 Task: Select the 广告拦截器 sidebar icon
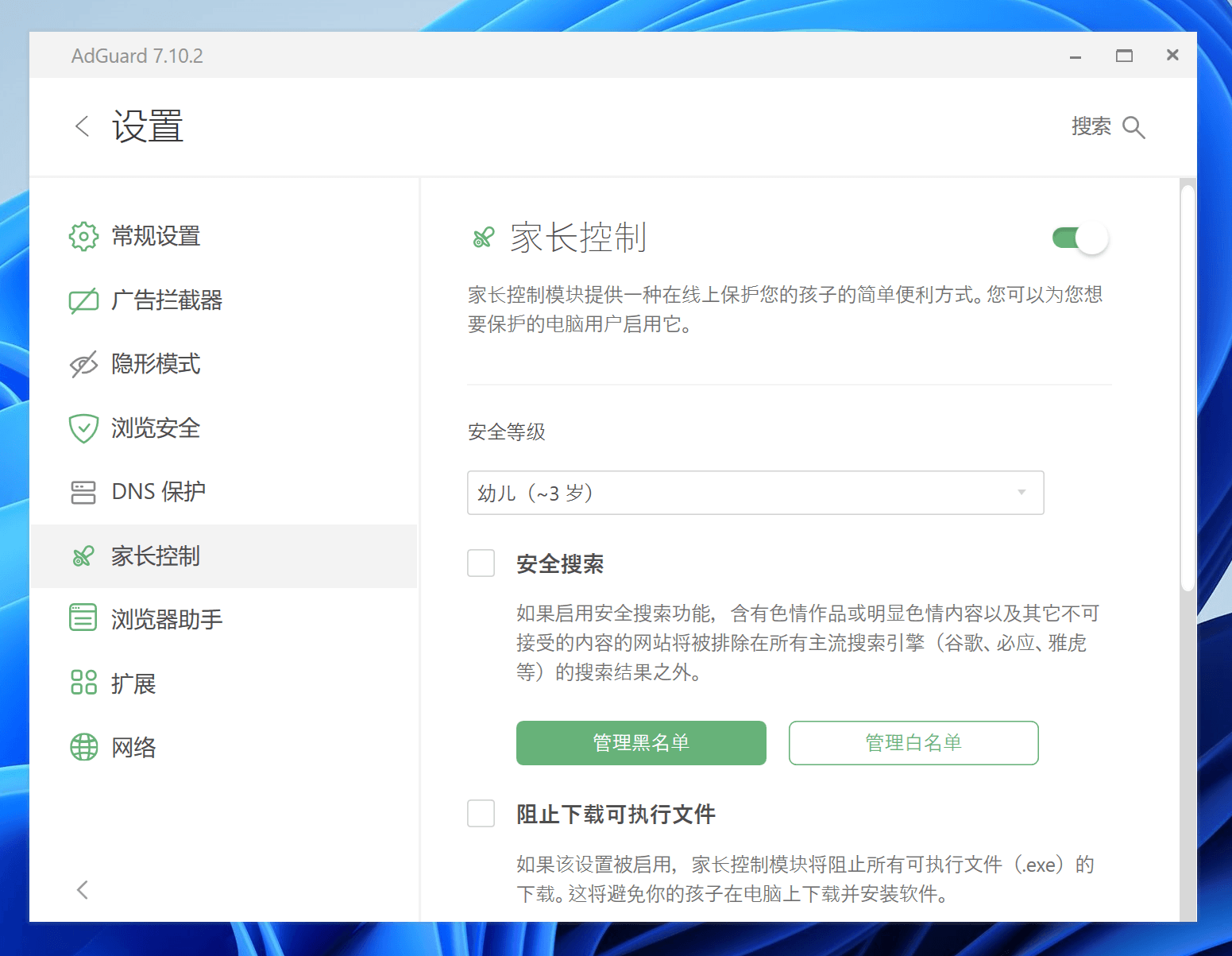click(x=83, y=300)
